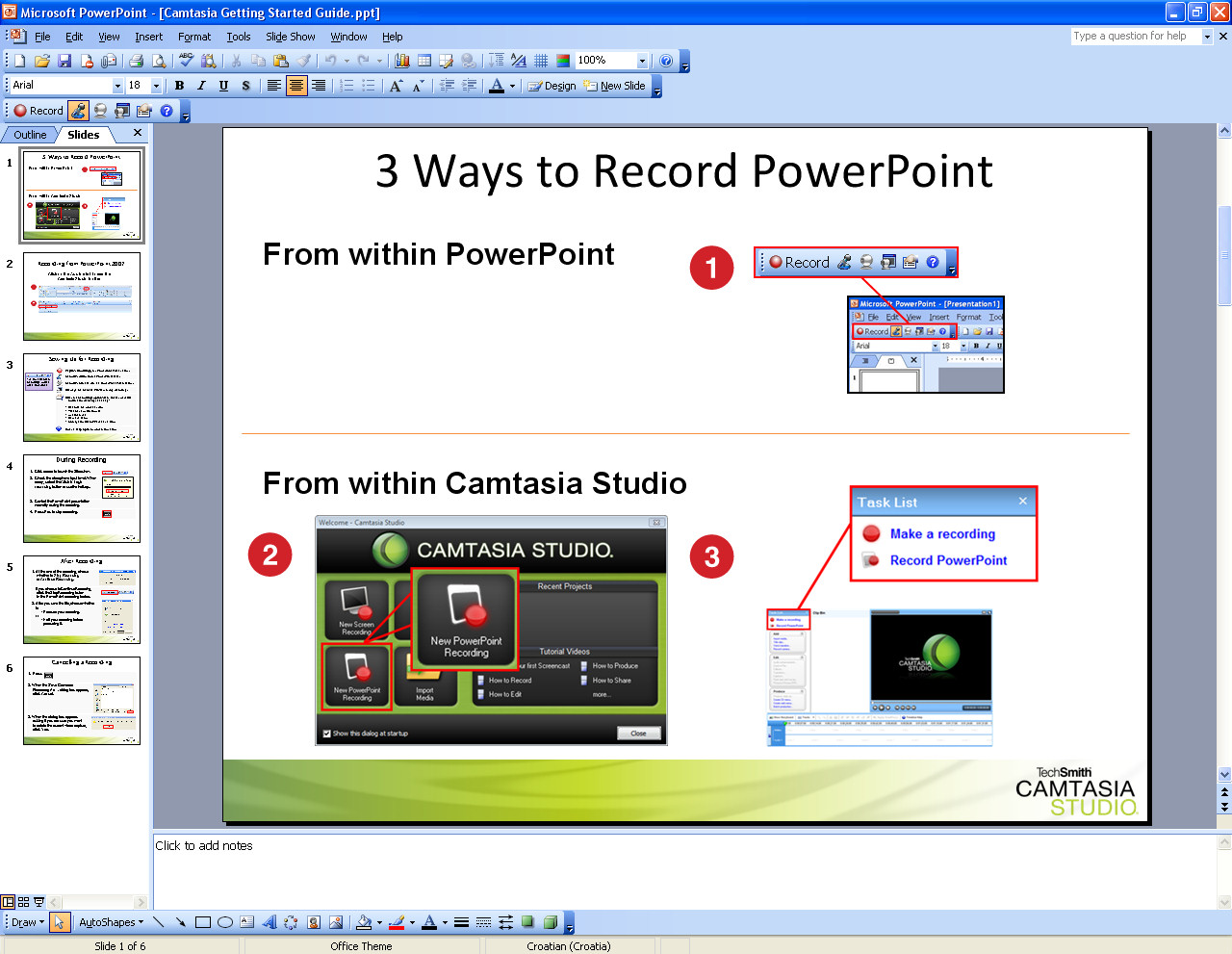This screenshot has height=954, width=1232.
Task: Expand the AutoShapes menu
Action: point(111,922)
